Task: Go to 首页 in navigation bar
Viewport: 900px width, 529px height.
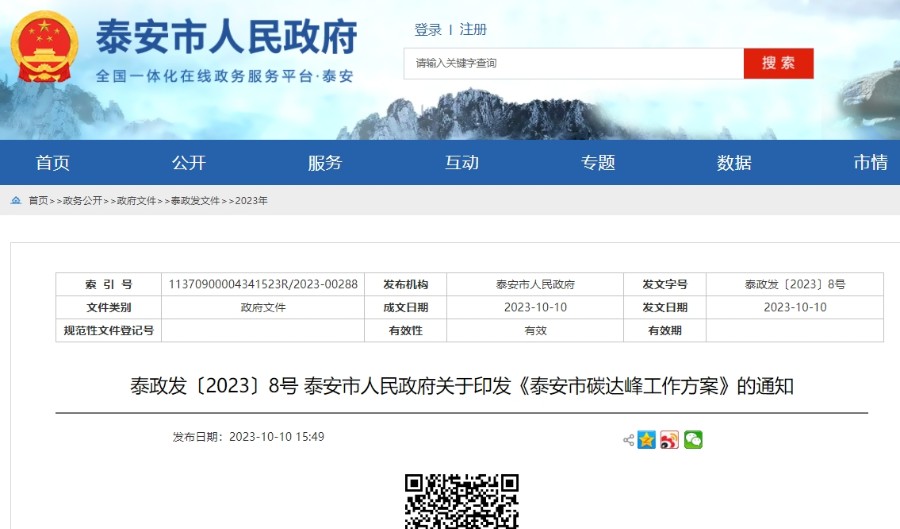Action: pos(53,163)
